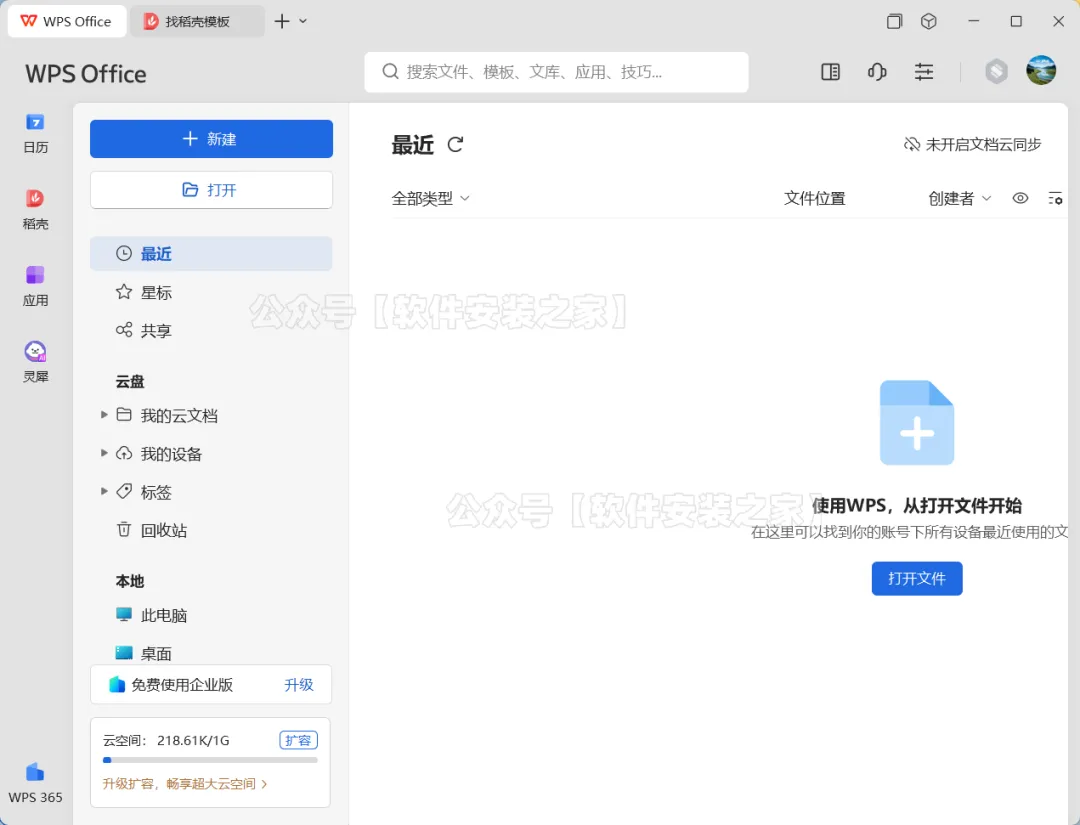
Task: Click the 打开 button
Action: point(211,190)
